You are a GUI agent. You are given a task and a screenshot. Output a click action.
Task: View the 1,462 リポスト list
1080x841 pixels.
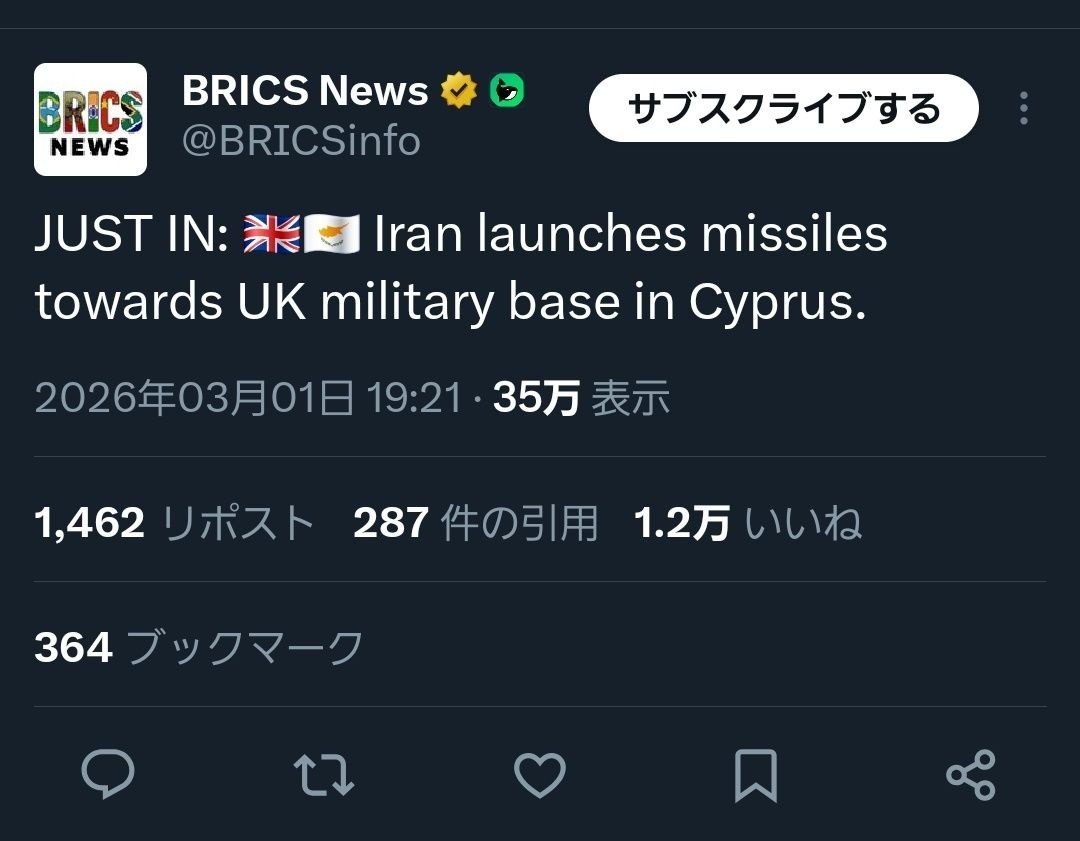click(x=175, y=522)
